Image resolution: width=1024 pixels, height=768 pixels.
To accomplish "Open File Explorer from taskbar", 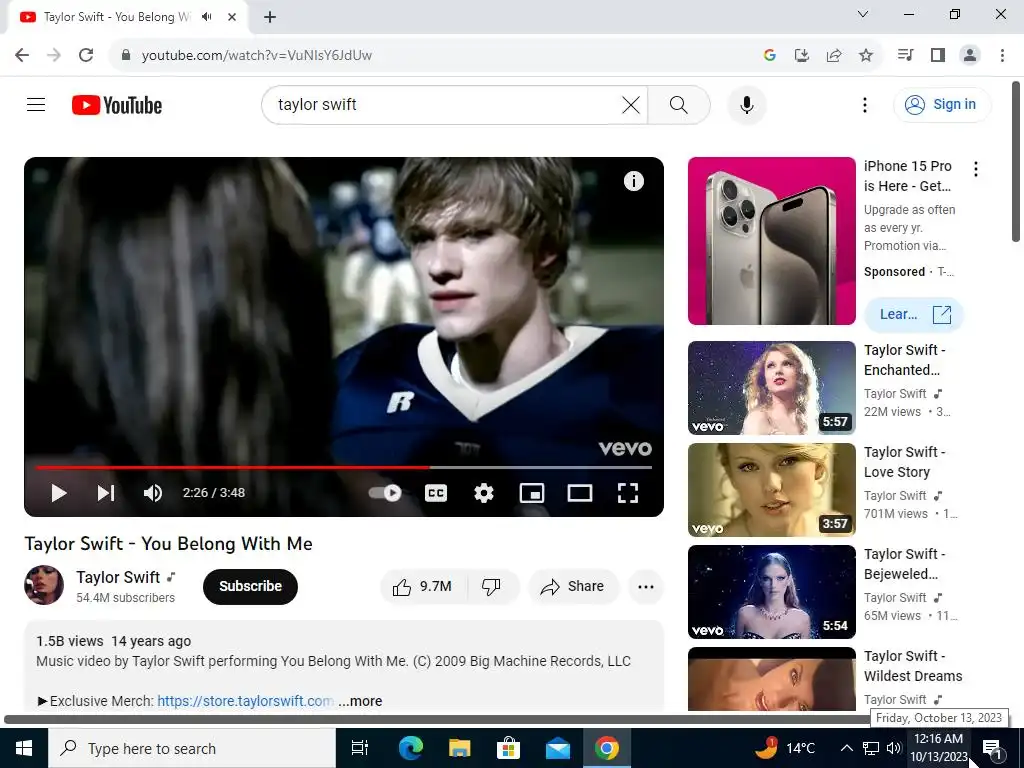I will coord(459,748).
